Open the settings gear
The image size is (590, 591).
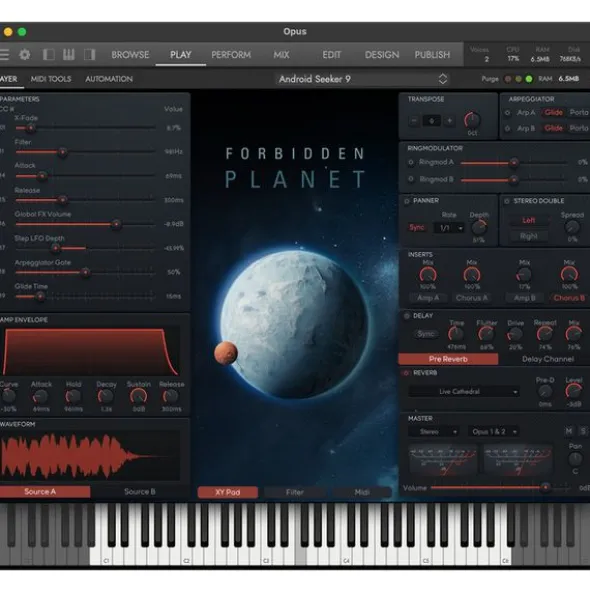[x=25, y=55]
